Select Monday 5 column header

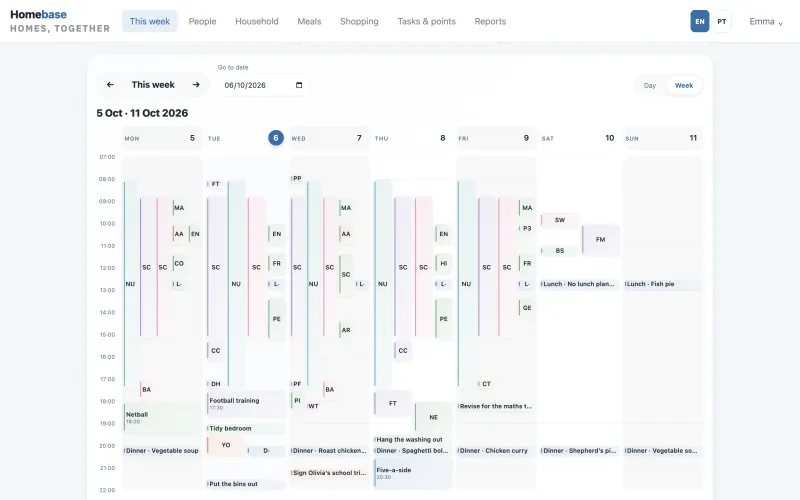pos(161,138)
